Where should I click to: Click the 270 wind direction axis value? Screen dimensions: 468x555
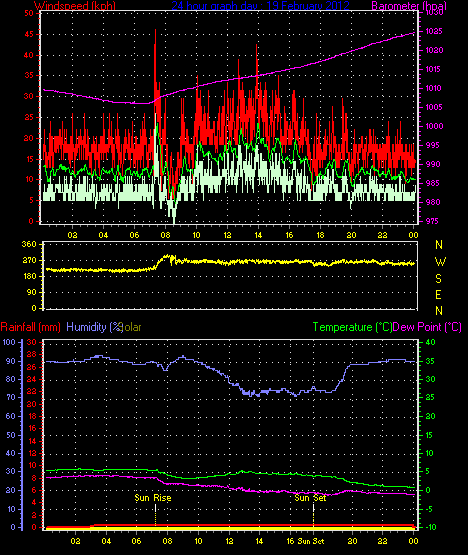click(29, 261)
